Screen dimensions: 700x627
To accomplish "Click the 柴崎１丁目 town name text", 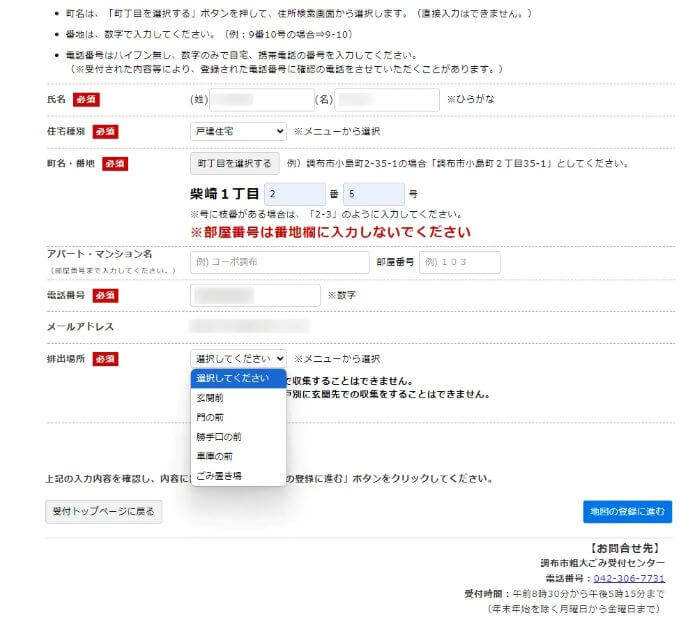I will (225, 194).
